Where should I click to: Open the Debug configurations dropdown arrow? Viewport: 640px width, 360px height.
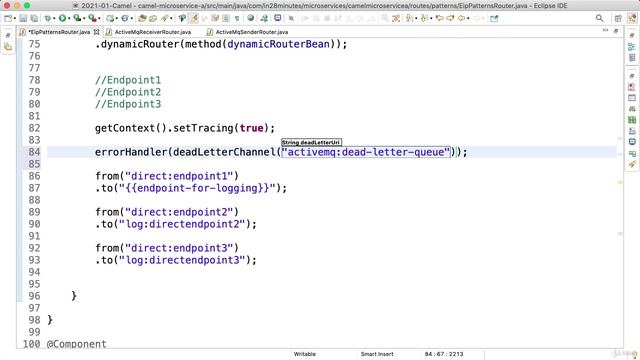click(x=54, y=18)
